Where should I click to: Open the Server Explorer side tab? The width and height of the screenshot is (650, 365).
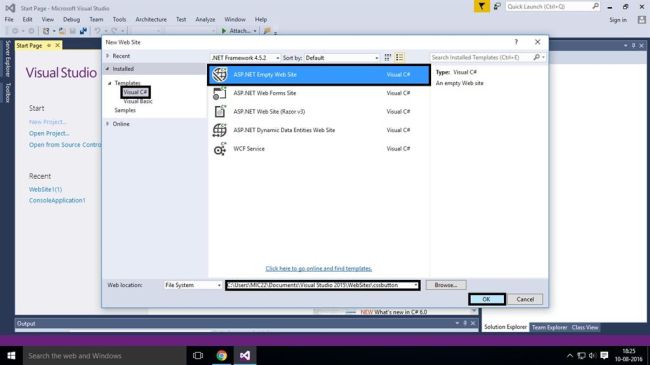(x=7, y=58)
